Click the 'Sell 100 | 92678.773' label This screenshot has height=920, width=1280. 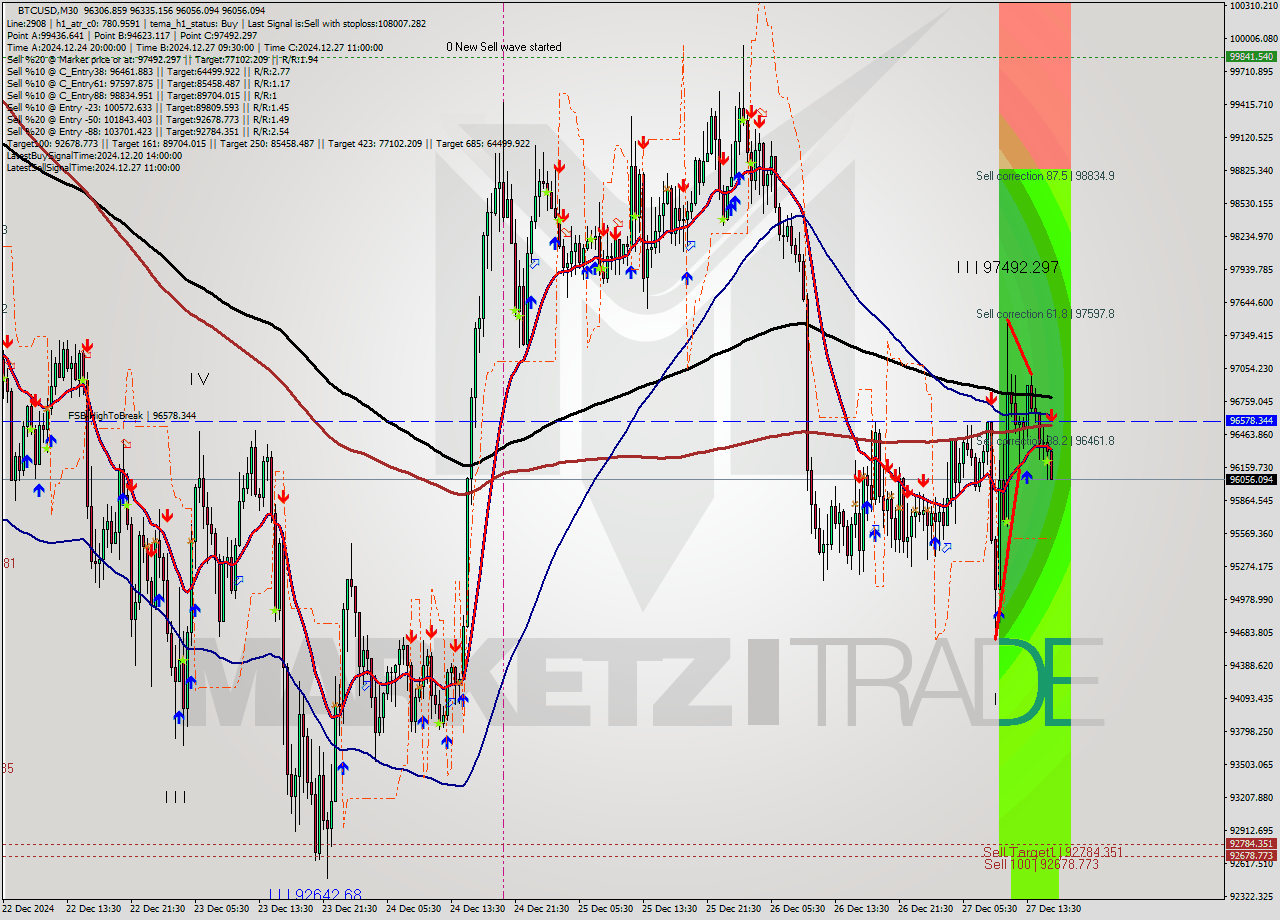(1041, 864)
